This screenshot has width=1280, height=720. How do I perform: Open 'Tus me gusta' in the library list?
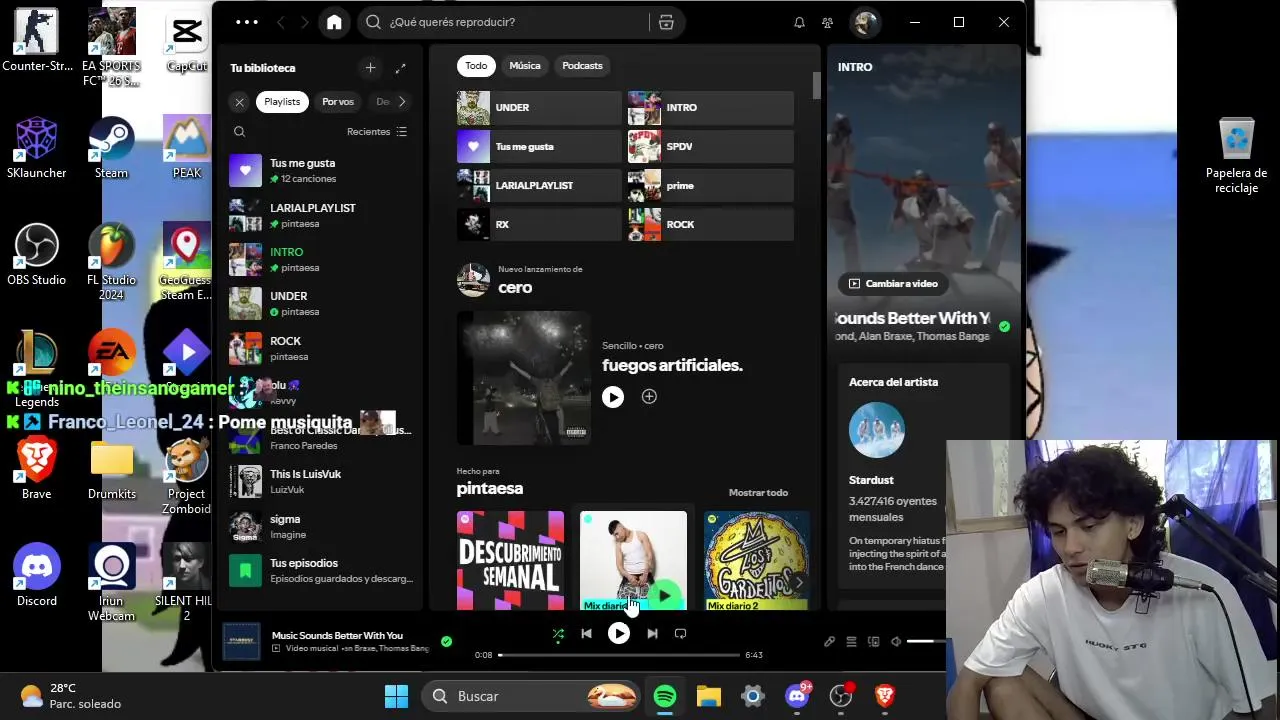coord(320,171)
